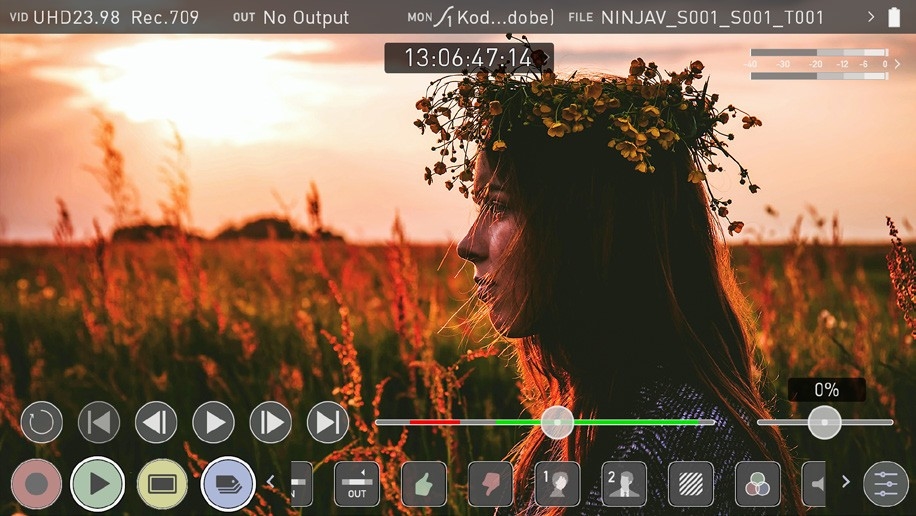Toggle the zebra stripes pattern icon
916x516 pixels.
(690, 484)
